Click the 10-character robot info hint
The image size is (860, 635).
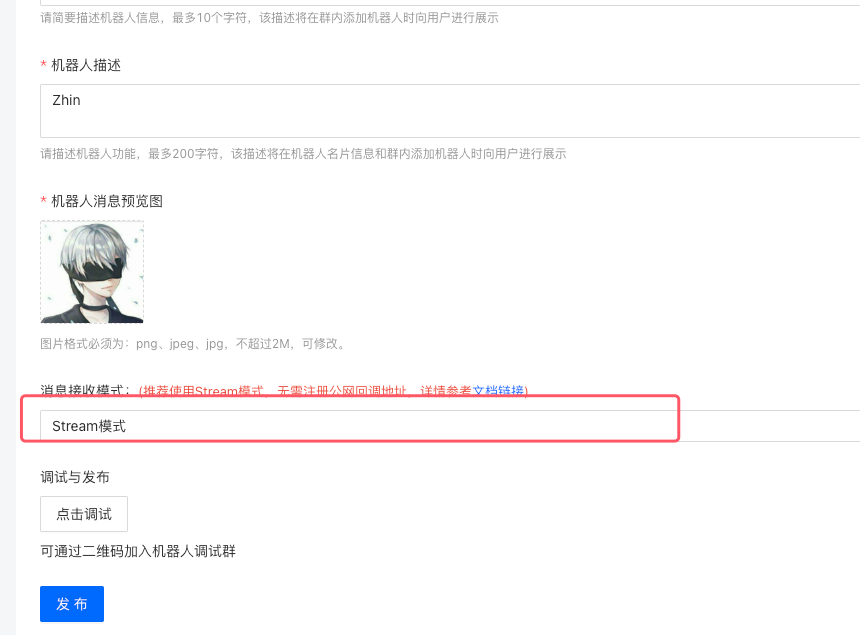pyautogui.click(x=269, y=18)
